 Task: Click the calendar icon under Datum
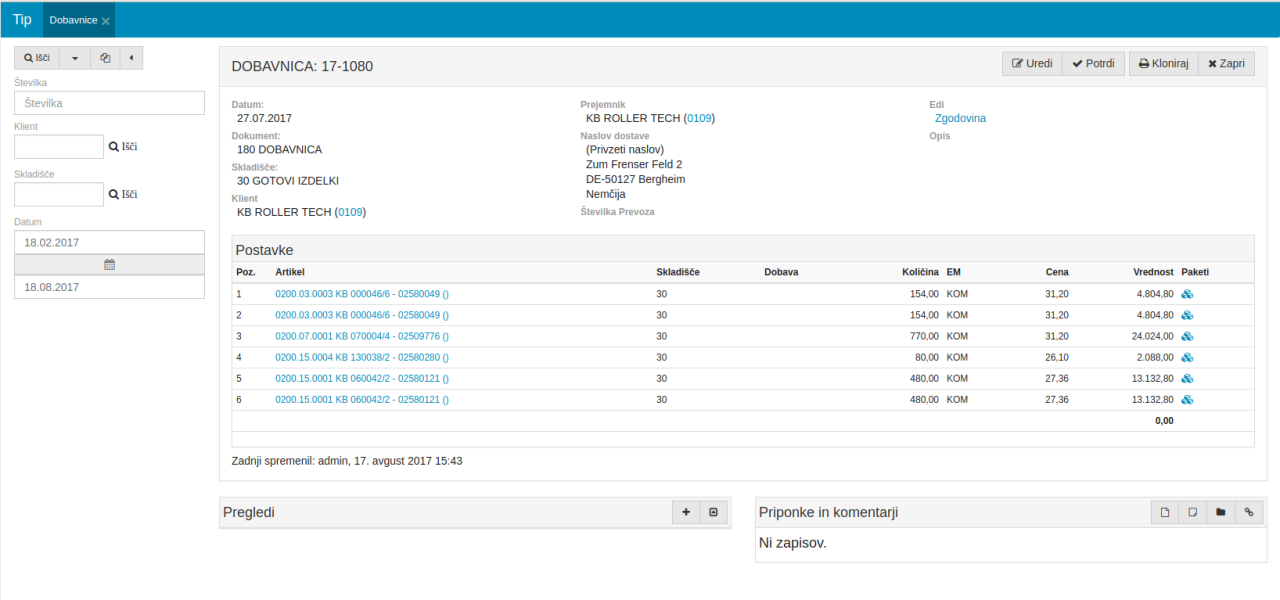click(110, 265)
